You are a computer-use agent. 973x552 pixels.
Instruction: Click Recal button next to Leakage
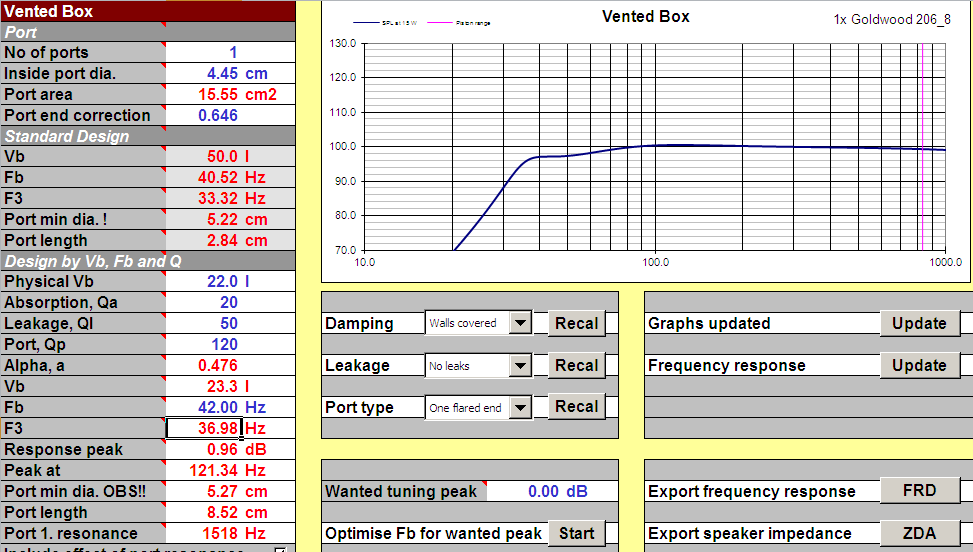pyautogui.click(x=576, y=365)
